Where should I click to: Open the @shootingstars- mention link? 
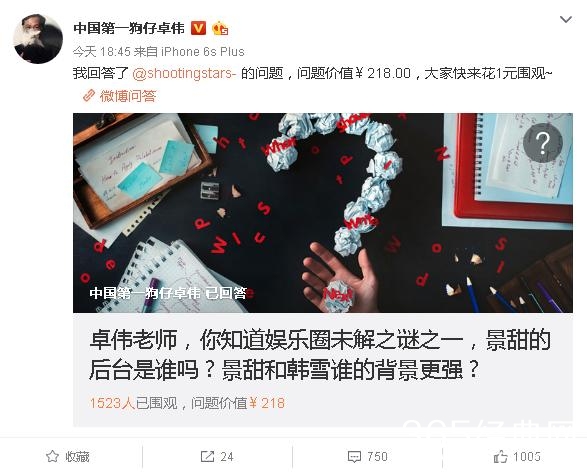point(184,73)
